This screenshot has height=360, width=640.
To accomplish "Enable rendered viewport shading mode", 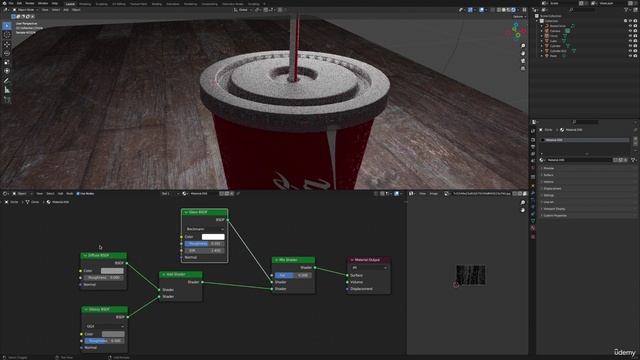I will (513, 10).
